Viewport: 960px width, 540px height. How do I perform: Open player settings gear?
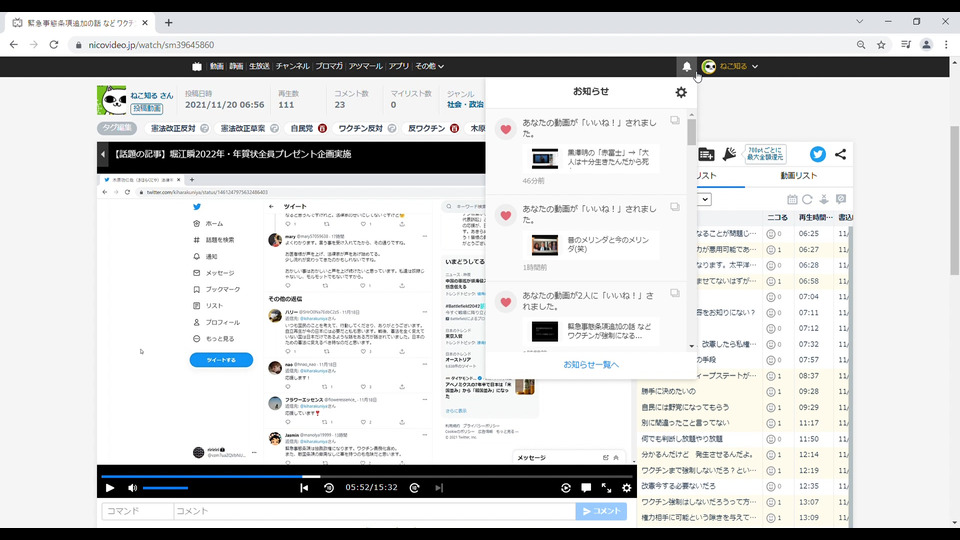[626, 488]
